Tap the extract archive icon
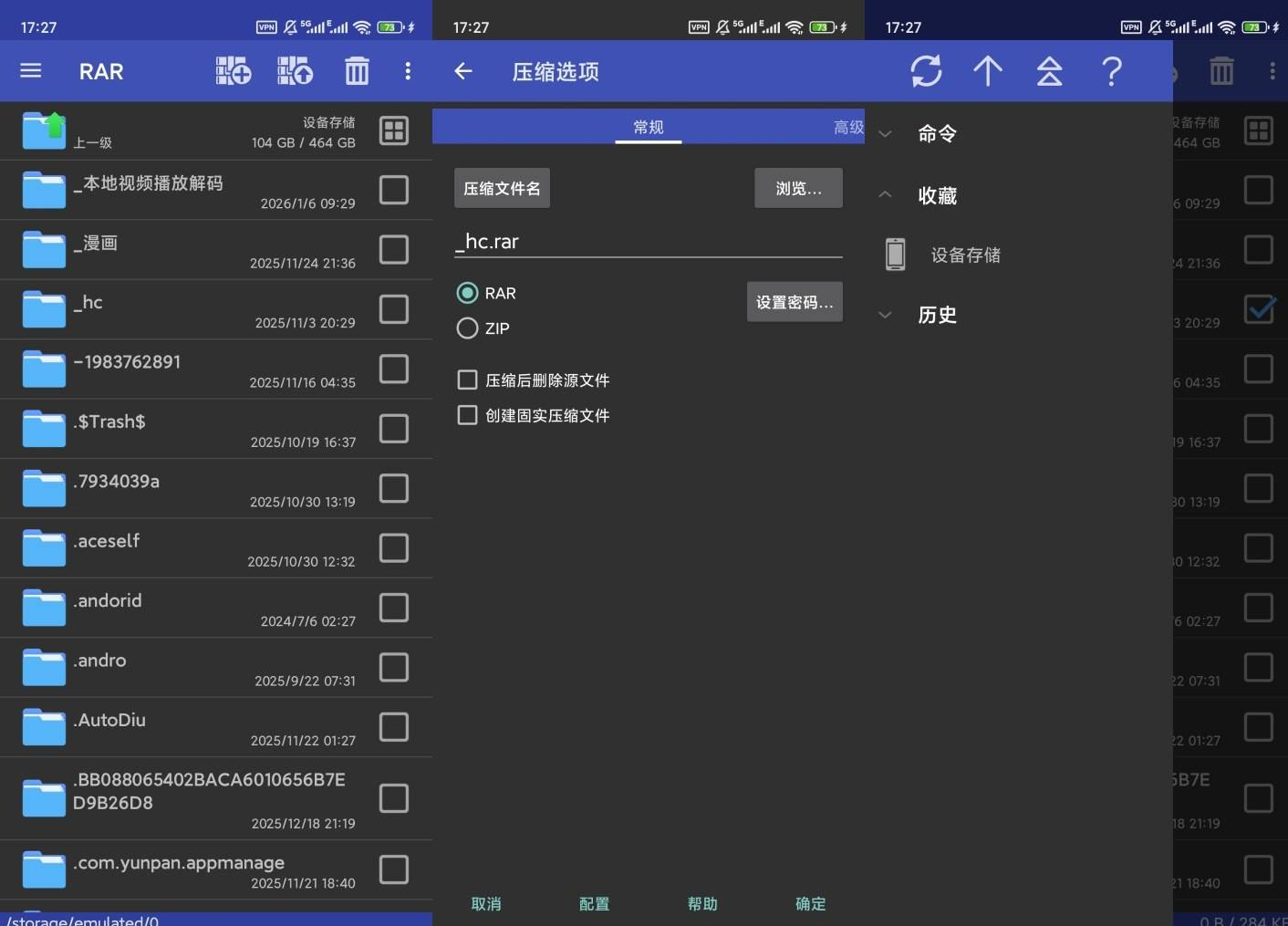 coord(295,71)
